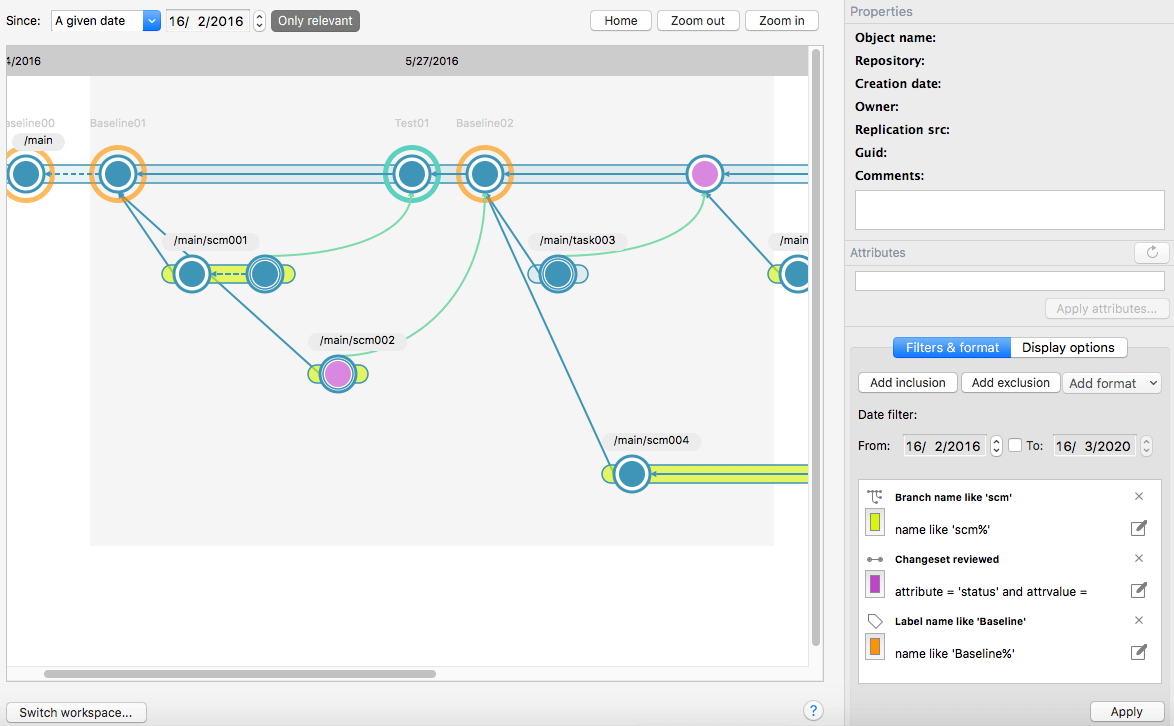The image size is (1174, 726).
Task: Edit the Changeset reviewed attribute rule
Action: pyautogui.click(x=1138, y=591)
